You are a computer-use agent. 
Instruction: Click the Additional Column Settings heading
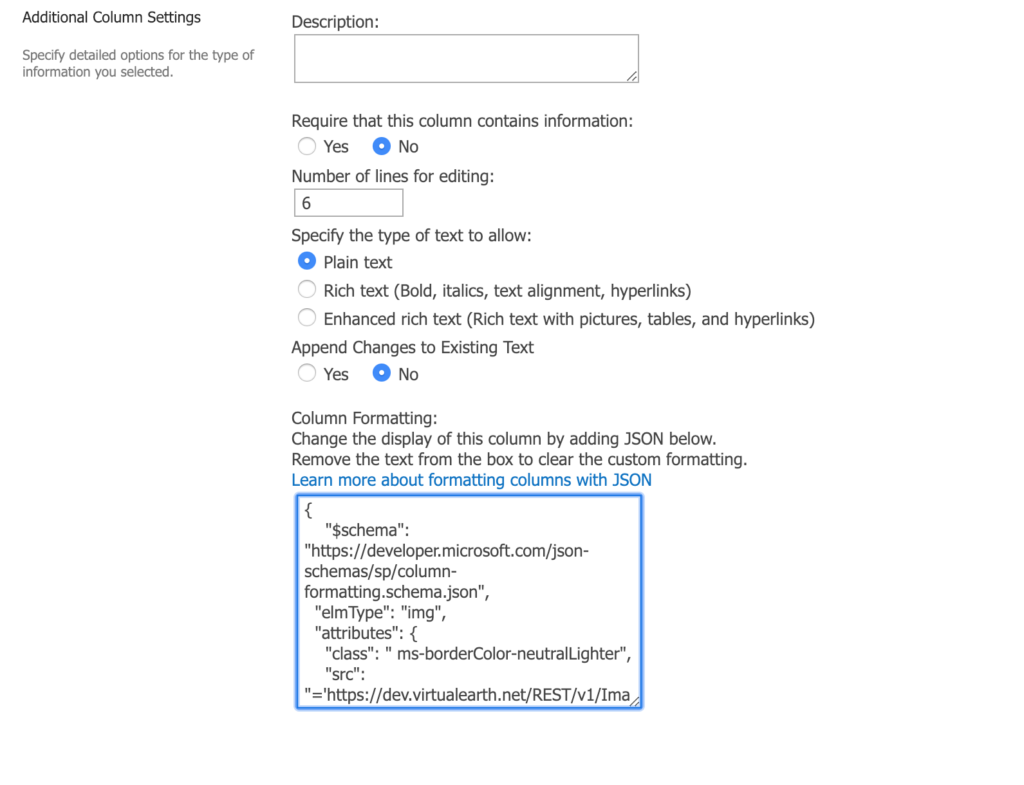112,18
